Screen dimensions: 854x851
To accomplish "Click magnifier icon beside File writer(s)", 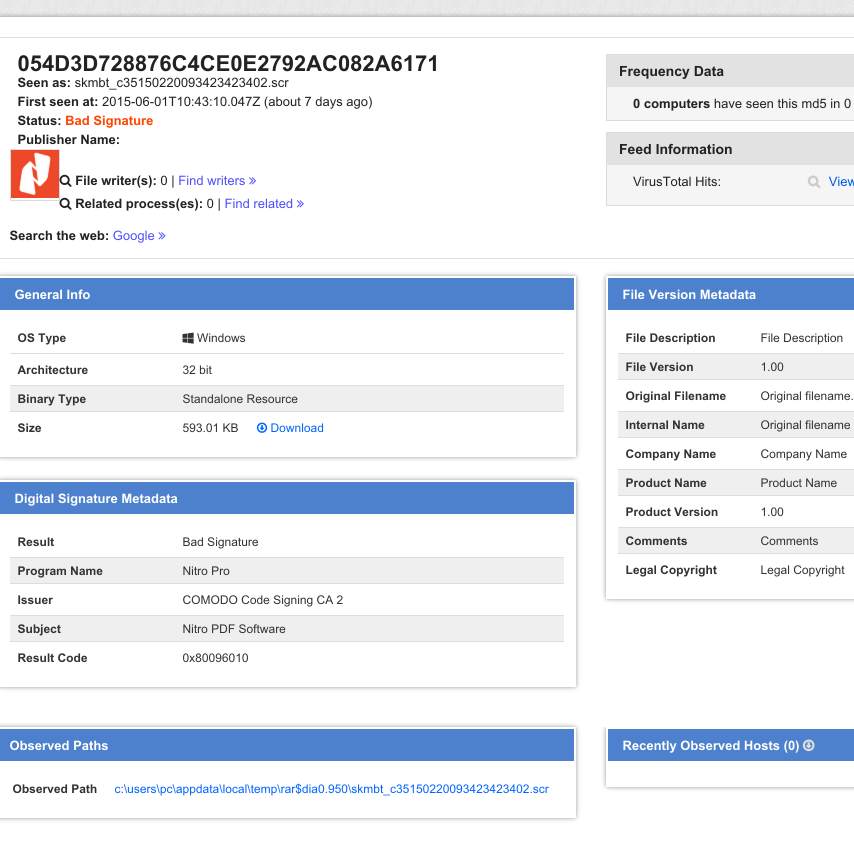I will pyautogui.click(x=66, y=181).
